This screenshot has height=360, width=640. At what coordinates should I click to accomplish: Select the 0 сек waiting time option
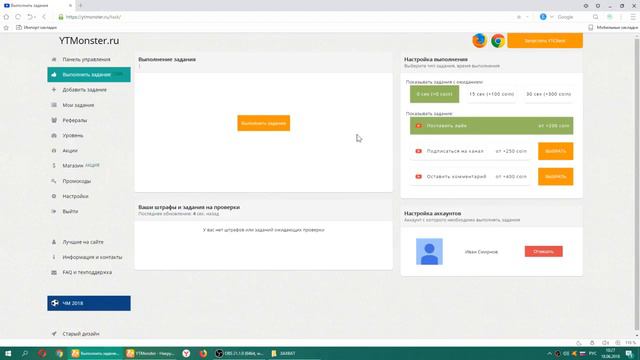click(x=434, y=94)
